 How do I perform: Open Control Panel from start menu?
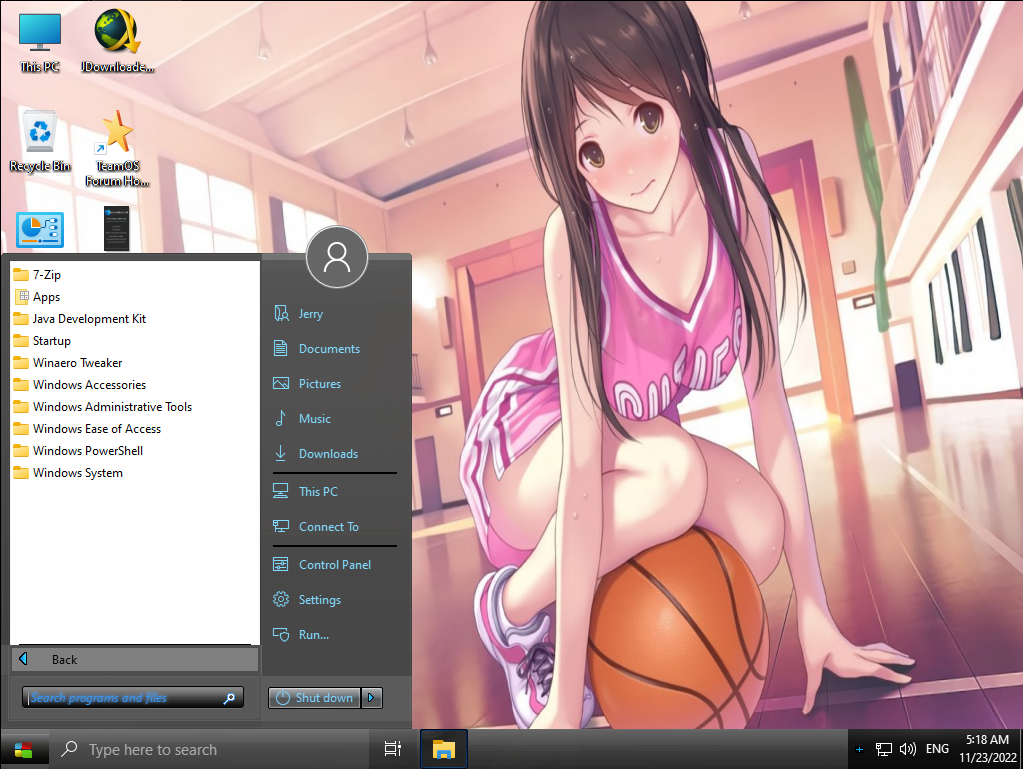coord(335,565)
